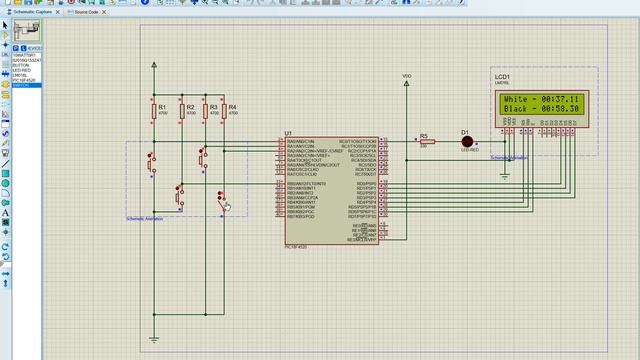Select the Active Popup mode tool
Screen dimensions: 640x360
click(x=5, y=124)
